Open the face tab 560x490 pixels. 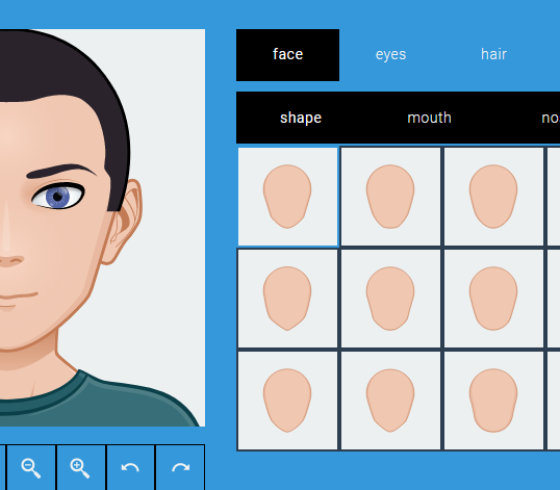click(x=288, y=55)
